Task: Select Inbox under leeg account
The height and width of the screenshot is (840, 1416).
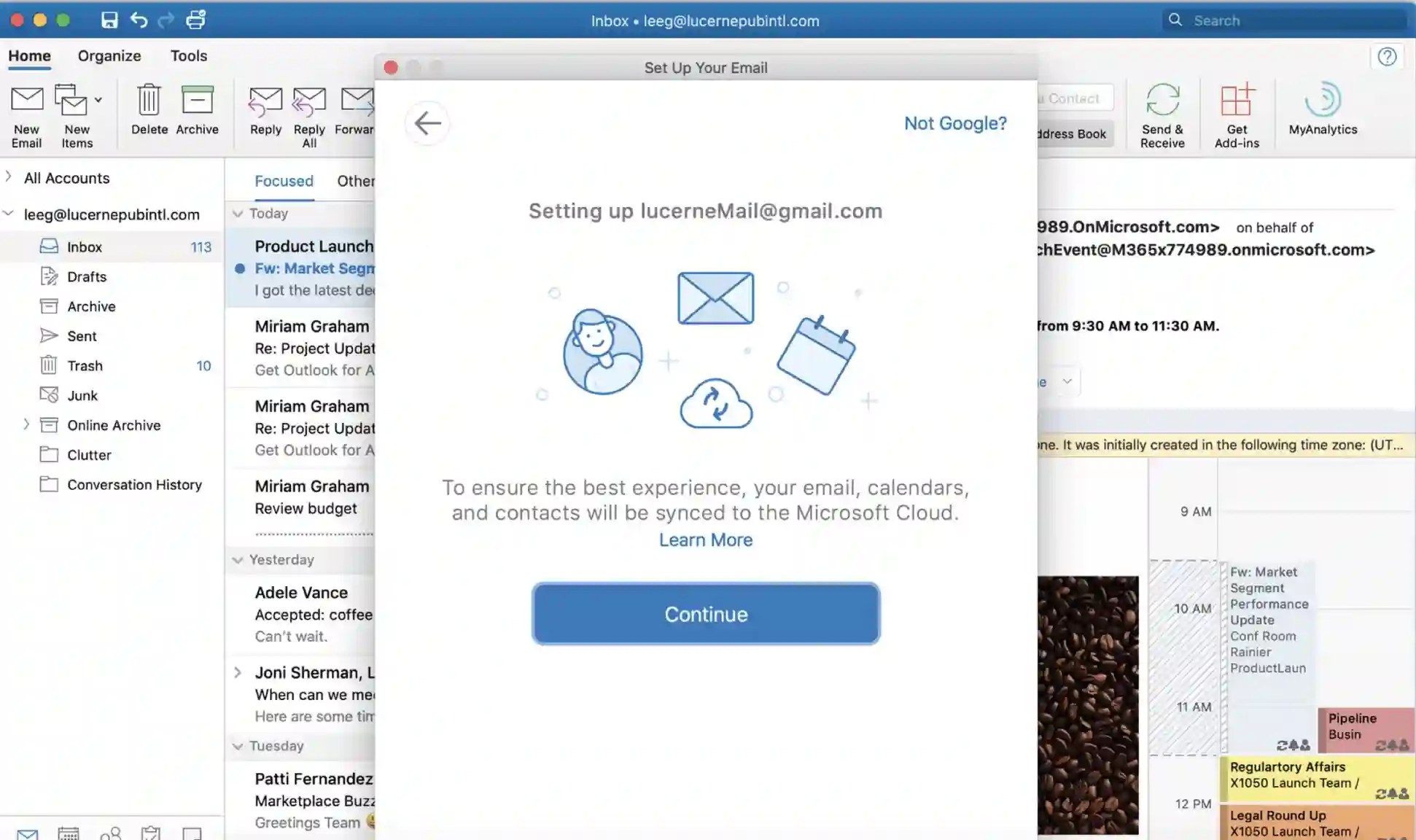Action: (84, 246)
